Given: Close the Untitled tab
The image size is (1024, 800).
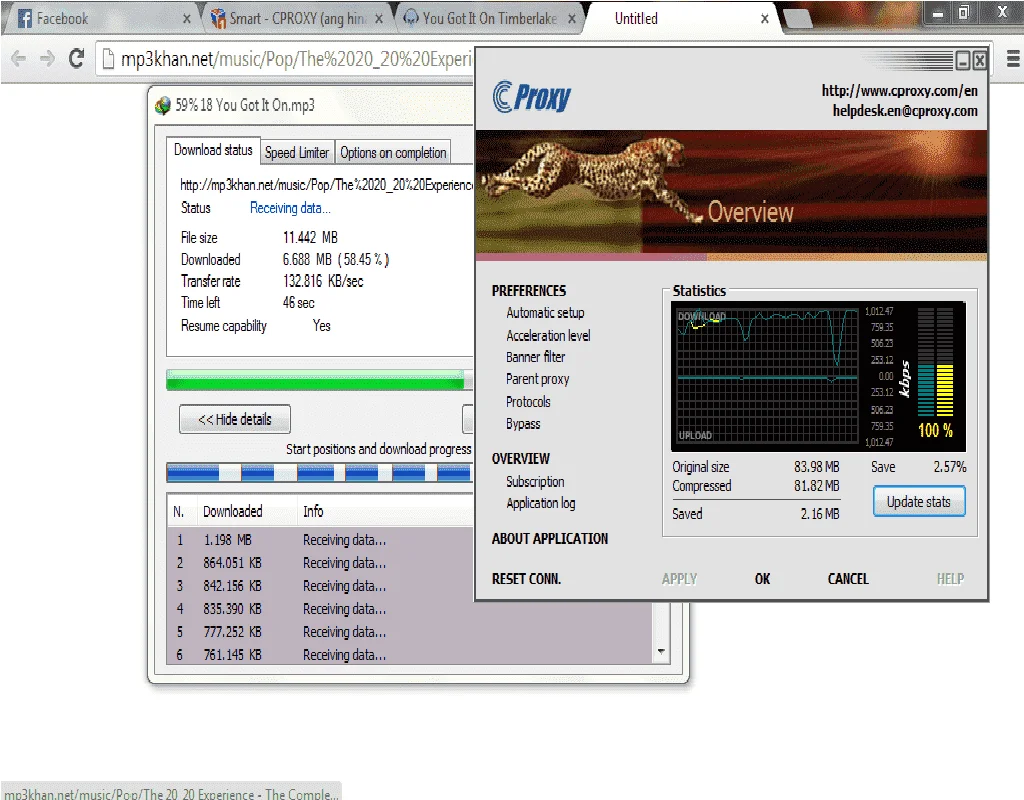Looking at the screenshot, I should tap(765, 19).
